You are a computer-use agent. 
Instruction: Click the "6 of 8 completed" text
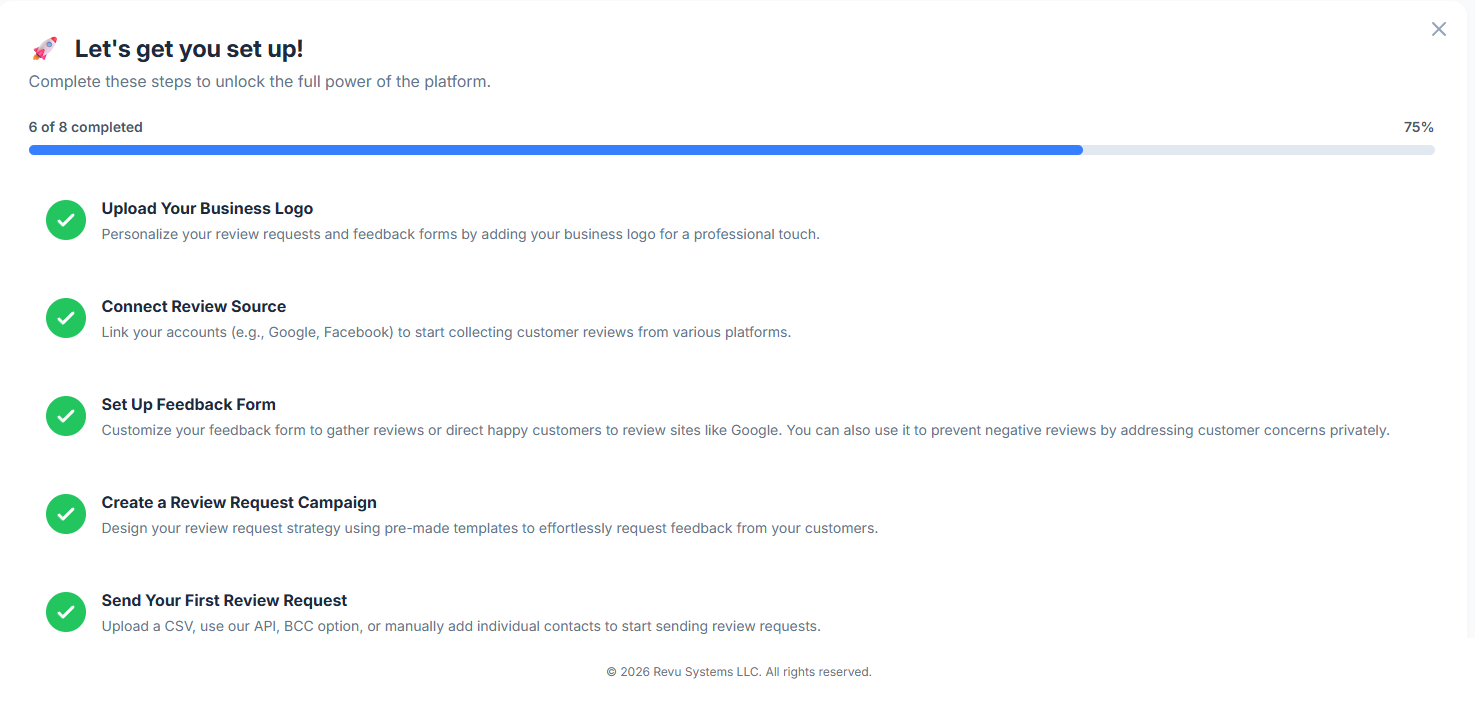coord(86,127)
